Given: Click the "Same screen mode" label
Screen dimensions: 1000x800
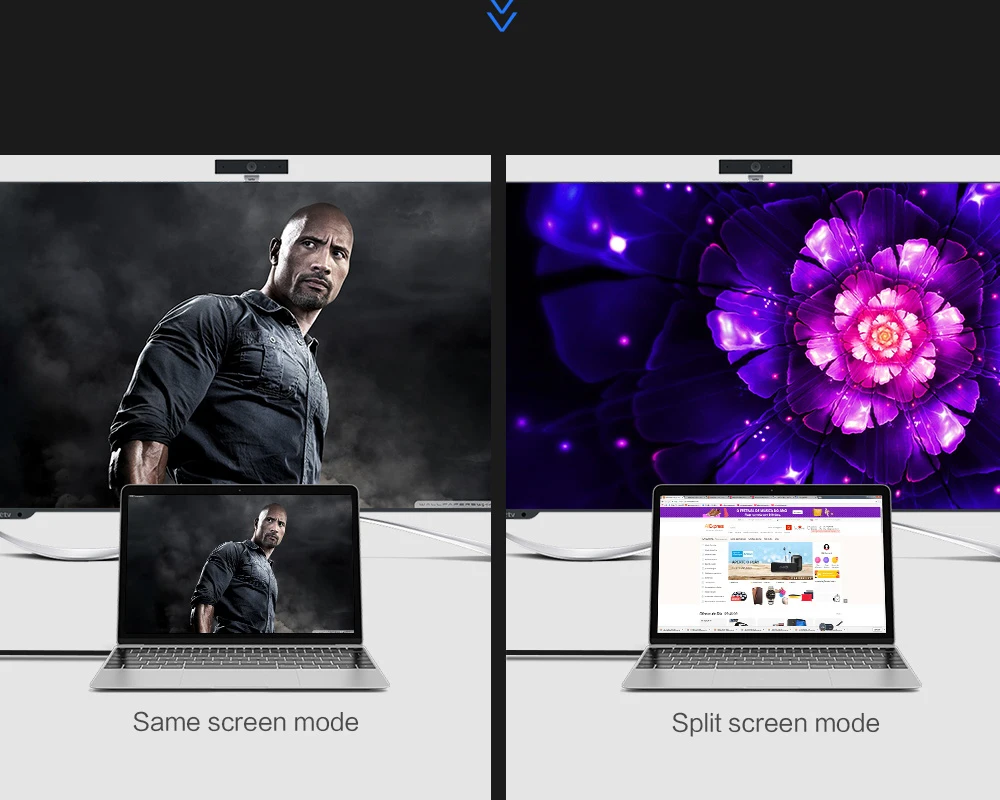Looking at the screenshot, I should (x=245, y=722).
